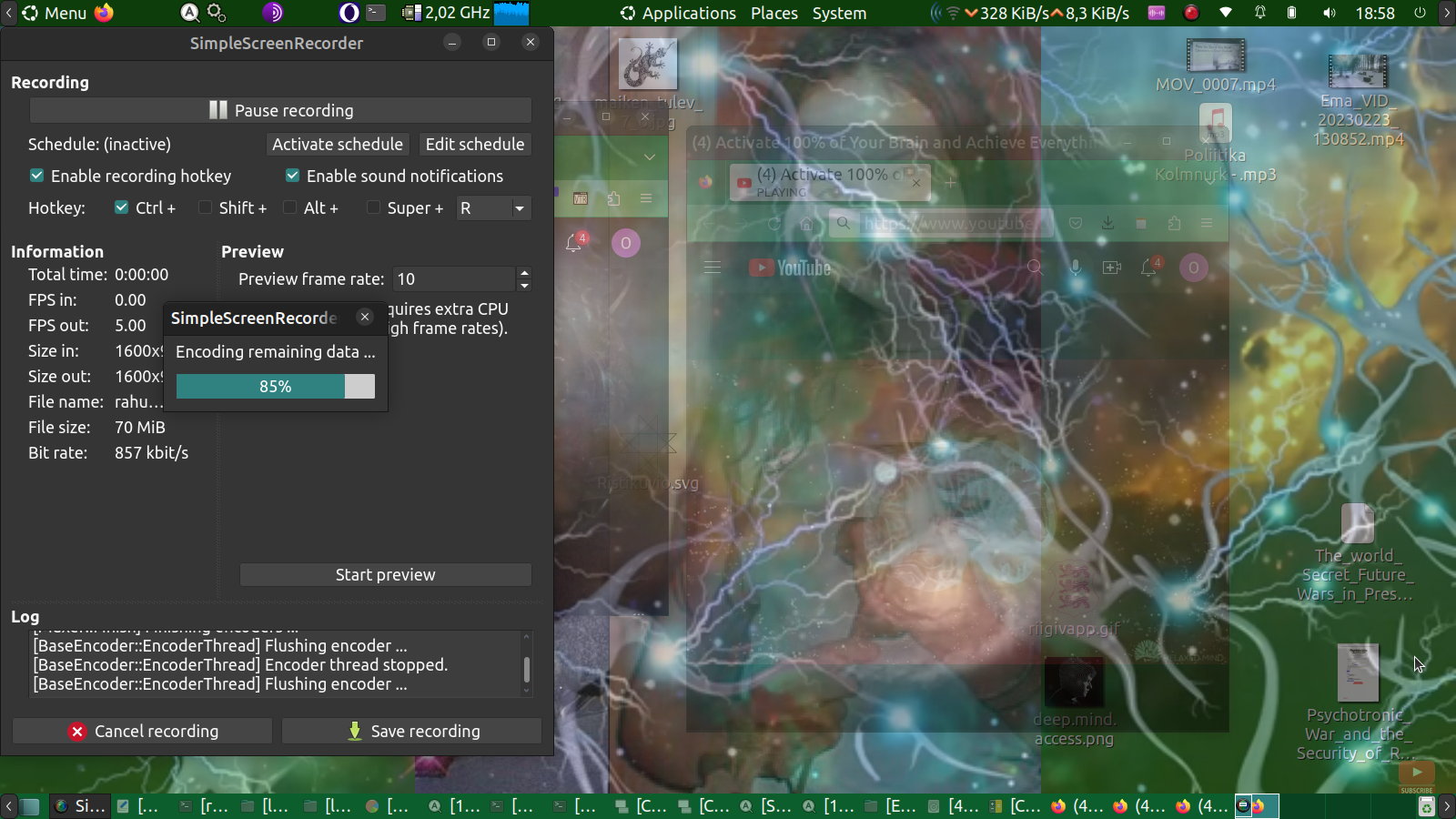
Task: Click the red SimpleScreenRecorder tray icon
Action: [1191, 13]
